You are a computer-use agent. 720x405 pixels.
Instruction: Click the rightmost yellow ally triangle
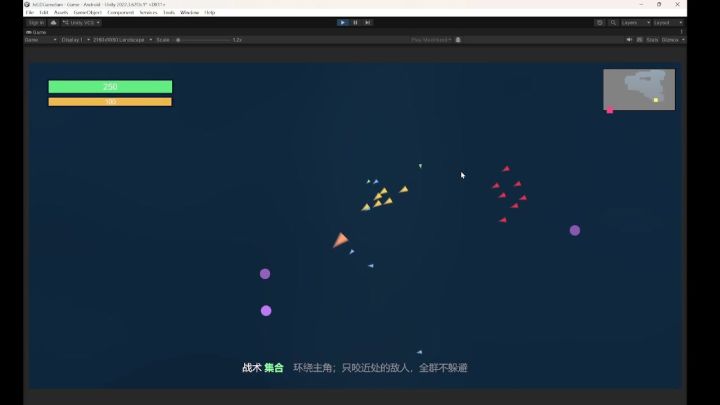point(404,189)
